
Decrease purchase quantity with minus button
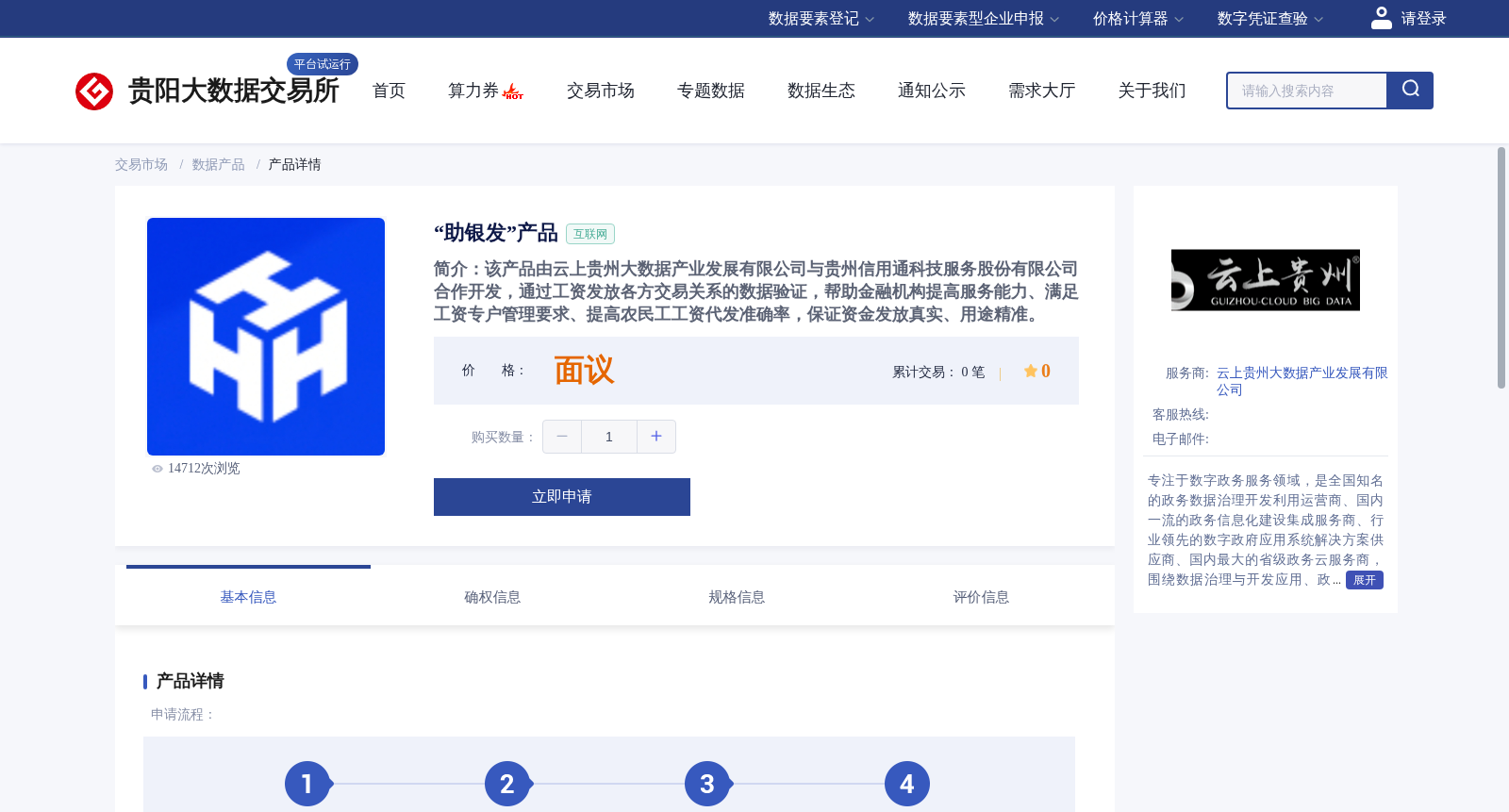tap(562, 437)
